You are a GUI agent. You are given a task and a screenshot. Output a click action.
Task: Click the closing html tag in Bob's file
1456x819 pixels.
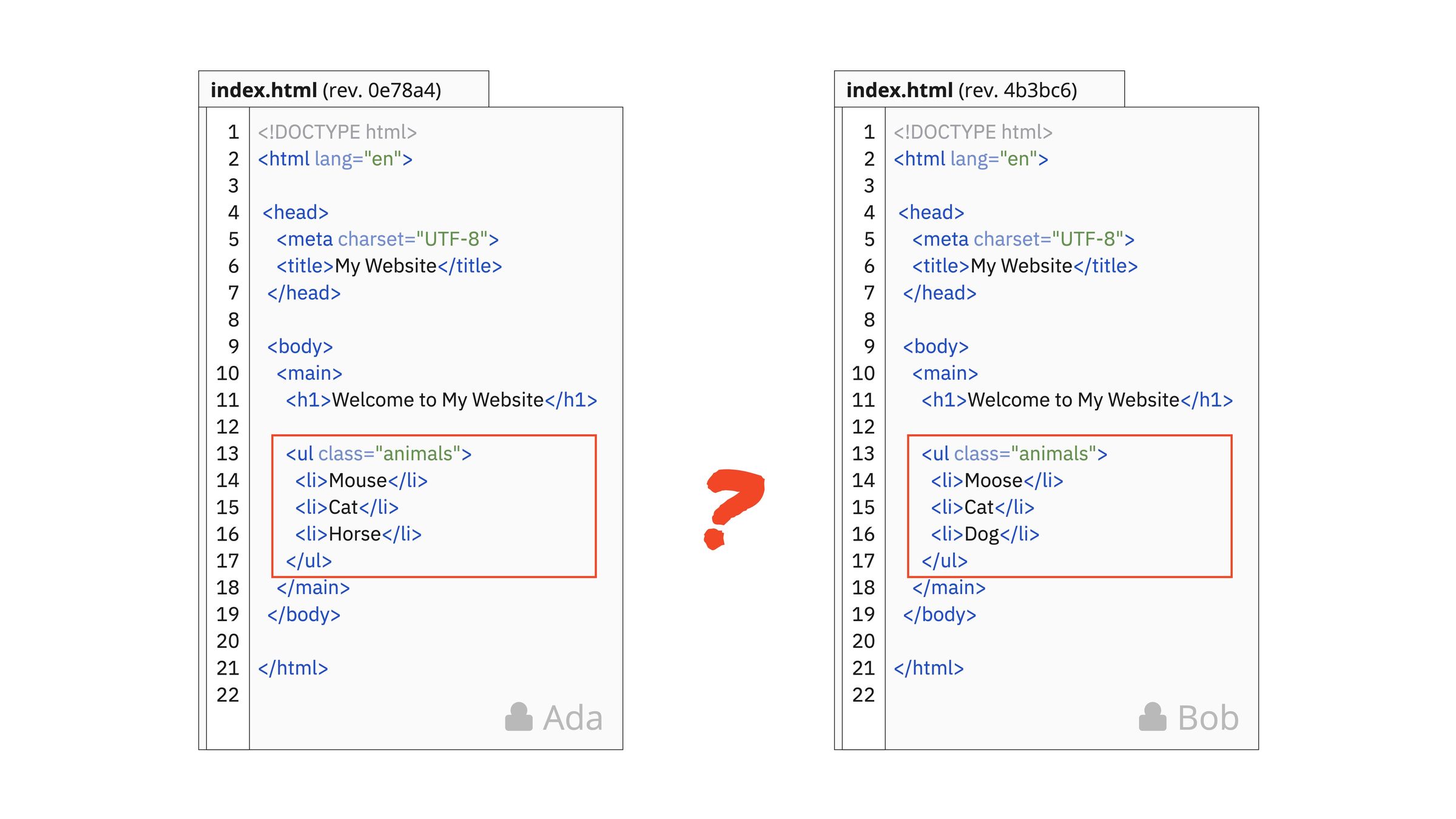(929, 668)
